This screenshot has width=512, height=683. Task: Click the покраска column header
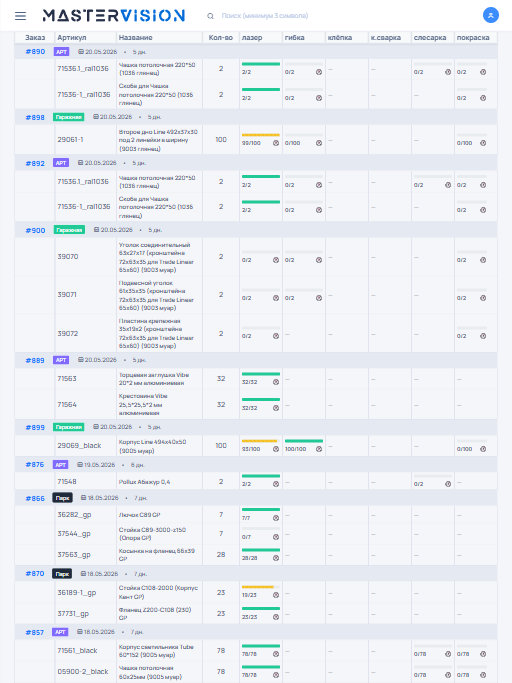[x=473, y=37]
